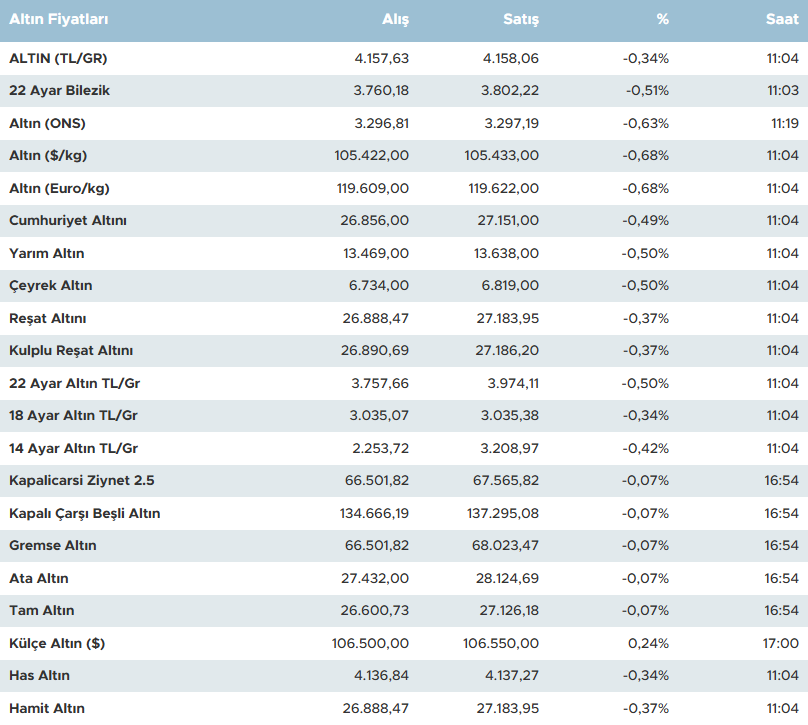The width and height of the screenshot is (808, 725).
Task: Click the Satış column header
Action: pos(521,20)
